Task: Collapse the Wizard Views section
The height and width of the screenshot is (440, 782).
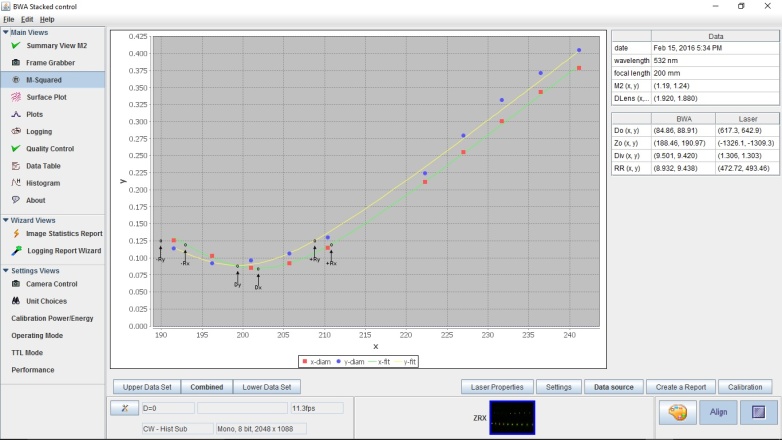Action: click(x=6, y=220)
